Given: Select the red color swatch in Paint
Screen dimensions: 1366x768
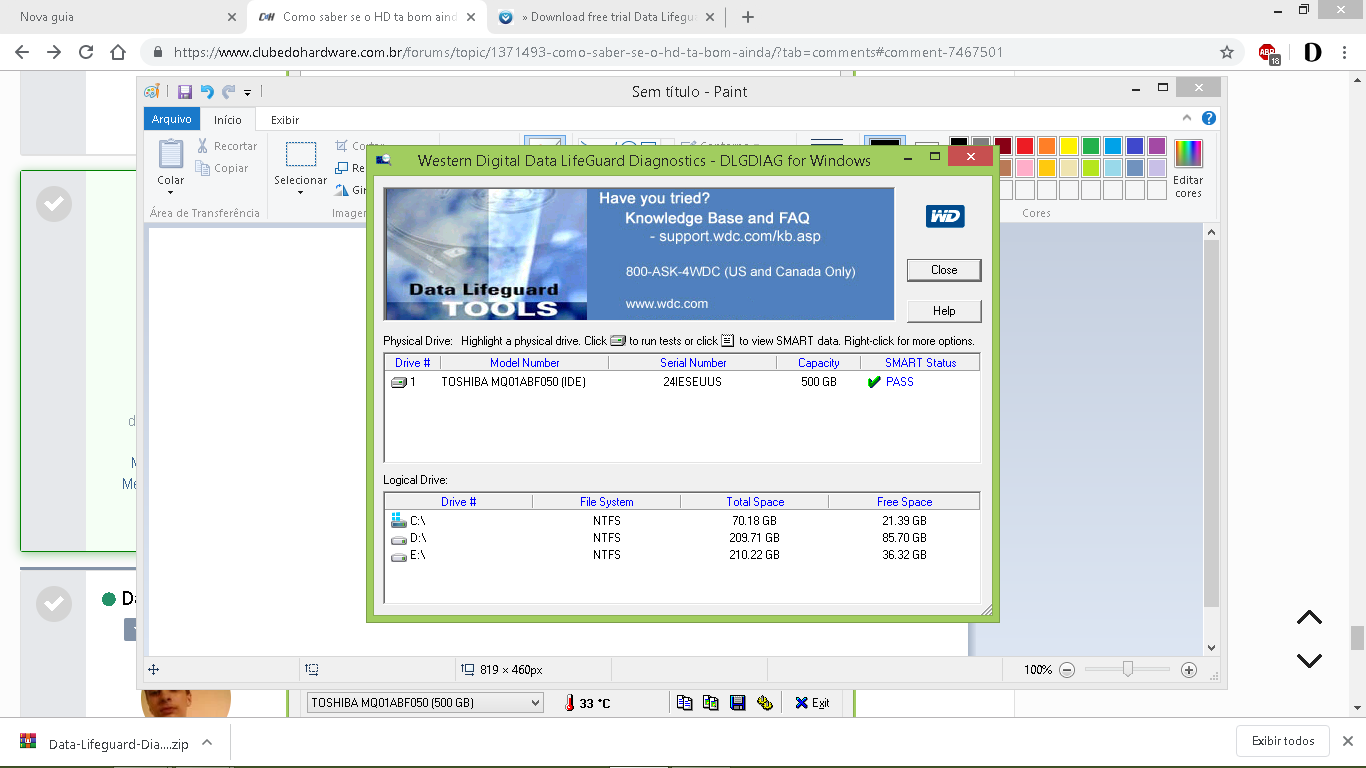Looking at the screenshot, I should 1025,146.
